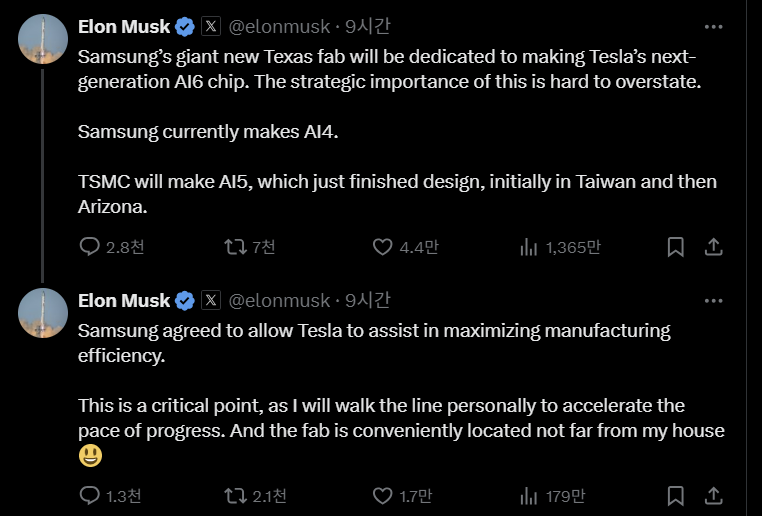Open Elon Musk's display name on first tweet
762x516 pixels.
(x=124, y=27)
